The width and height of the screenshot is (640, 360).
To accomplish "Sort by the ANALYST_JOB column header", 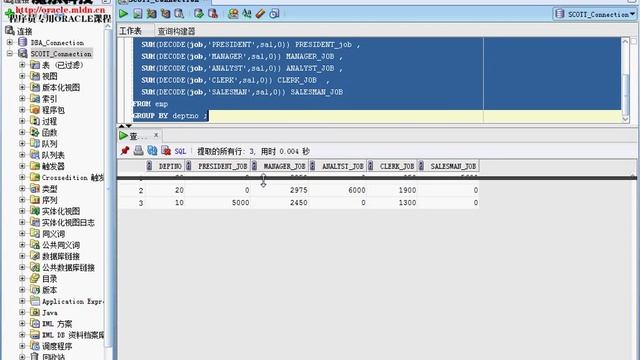I will (x=338, y=166).
